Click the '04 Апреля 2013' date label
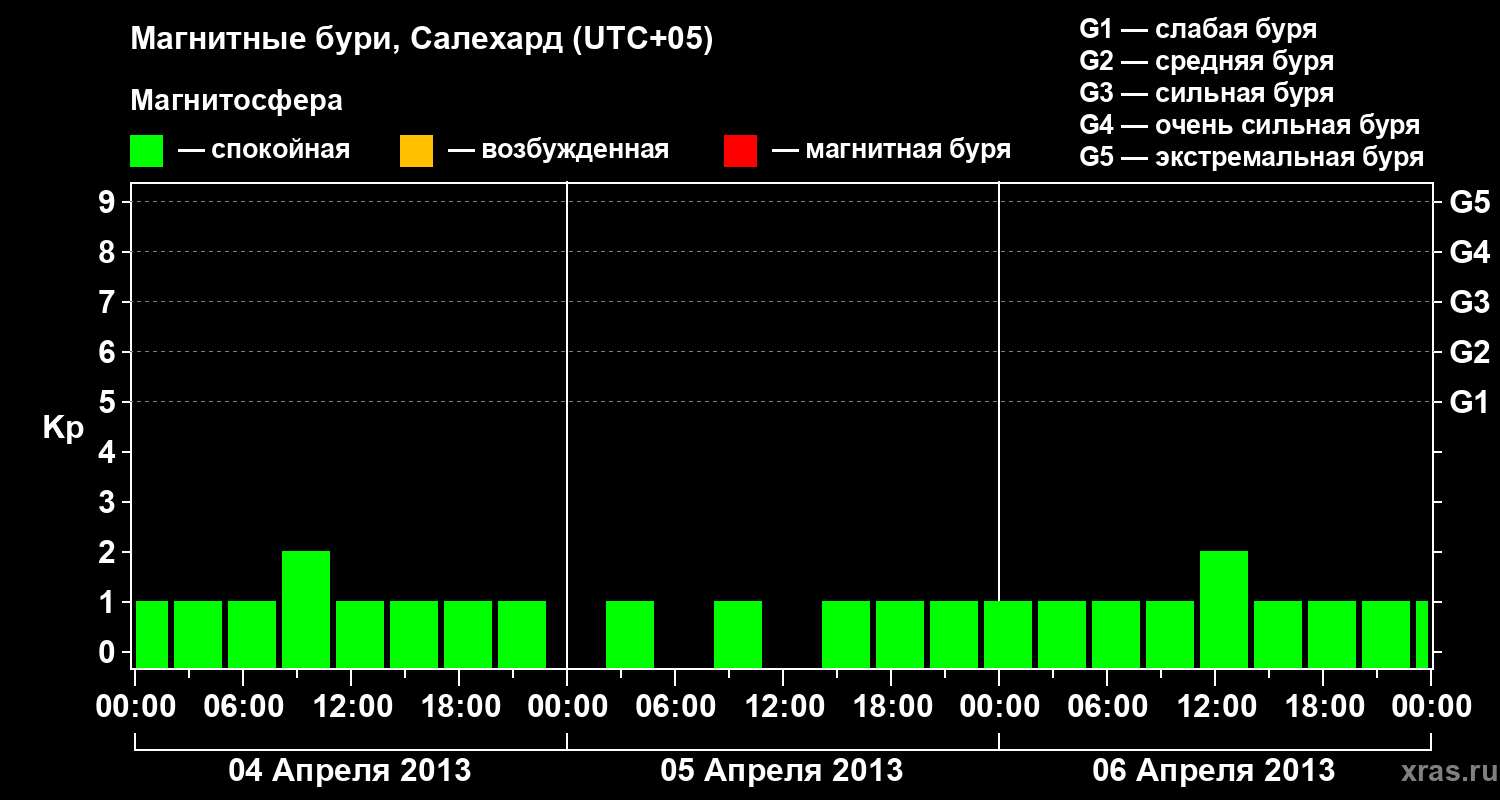The image size is (1500, 800). [x=350, y=771]
